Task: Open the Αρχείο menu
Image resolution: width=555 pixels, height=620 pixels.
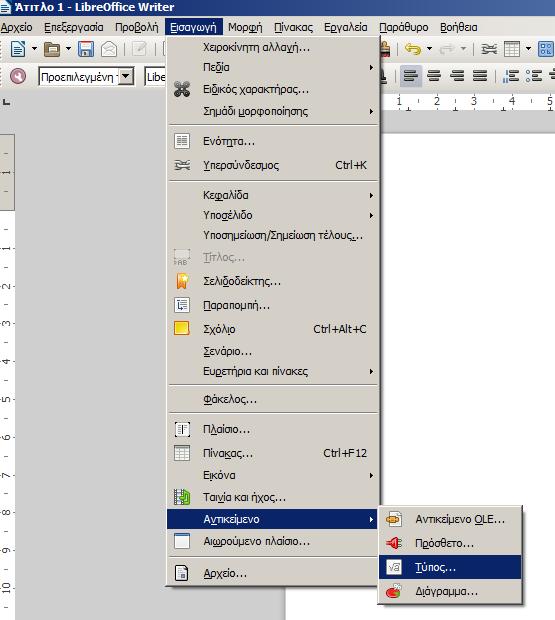Action: (17, 27)
